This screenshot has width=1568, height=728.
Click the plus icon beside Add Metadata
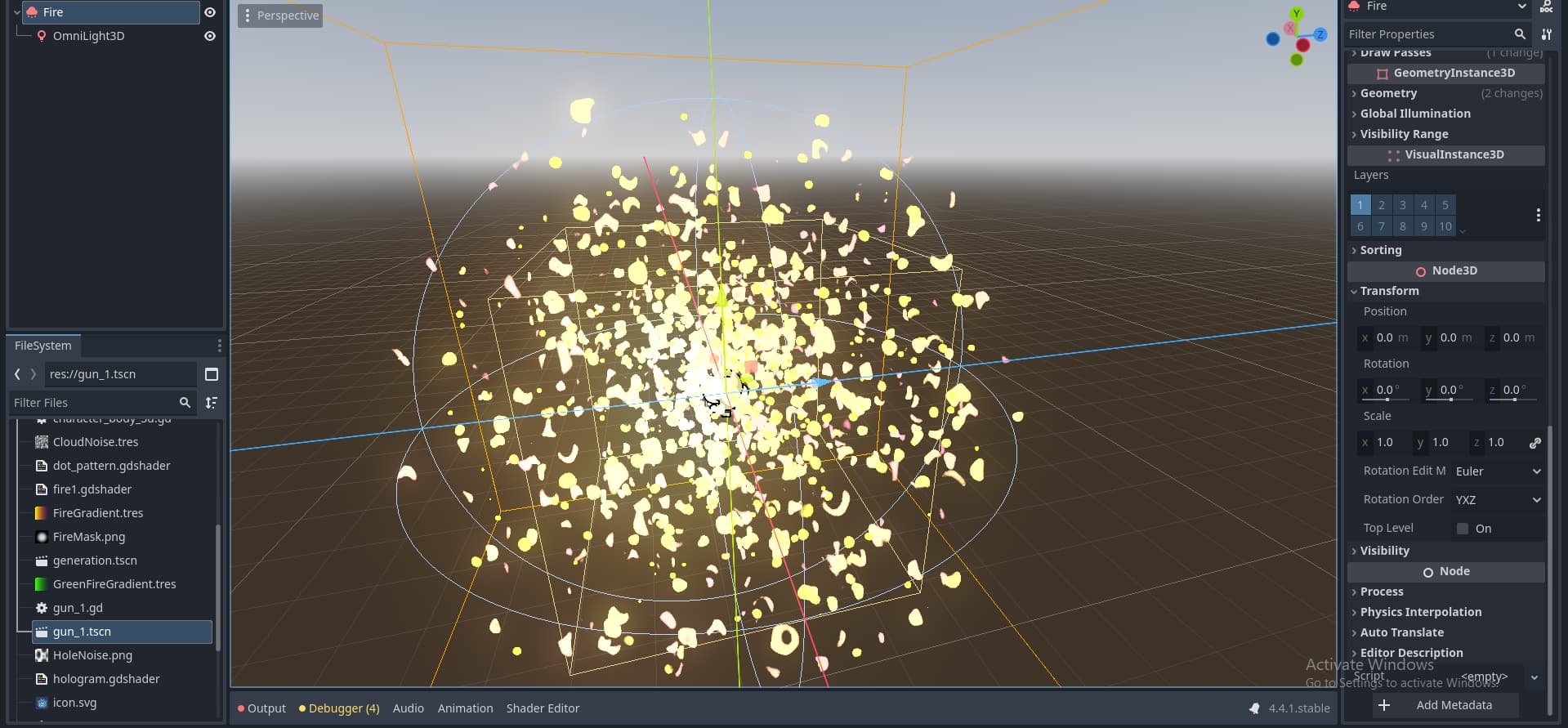(x=1383, y=704)
